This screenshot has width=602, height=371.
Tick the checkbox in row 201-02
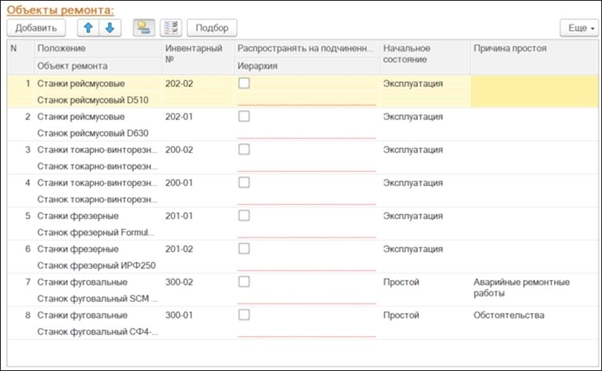pyautogui.click(x=244, y=248)
